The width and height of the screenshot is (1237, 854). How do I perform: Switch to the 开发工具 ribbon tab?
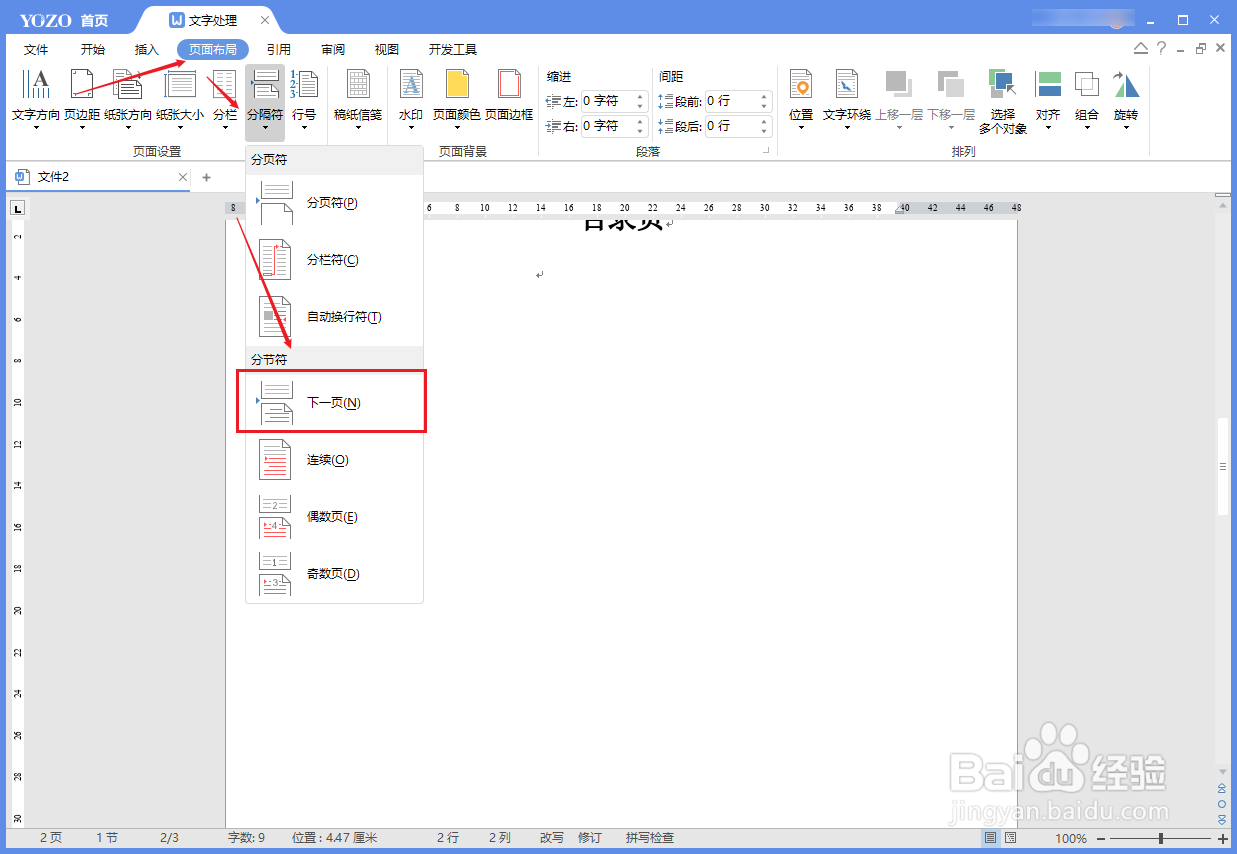(x=453, y=49)
